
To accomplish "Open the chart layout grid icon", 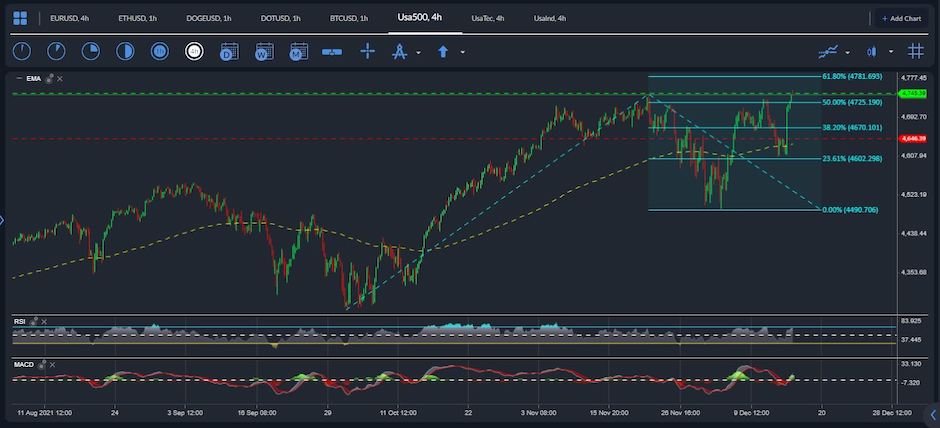I will 20,19.
